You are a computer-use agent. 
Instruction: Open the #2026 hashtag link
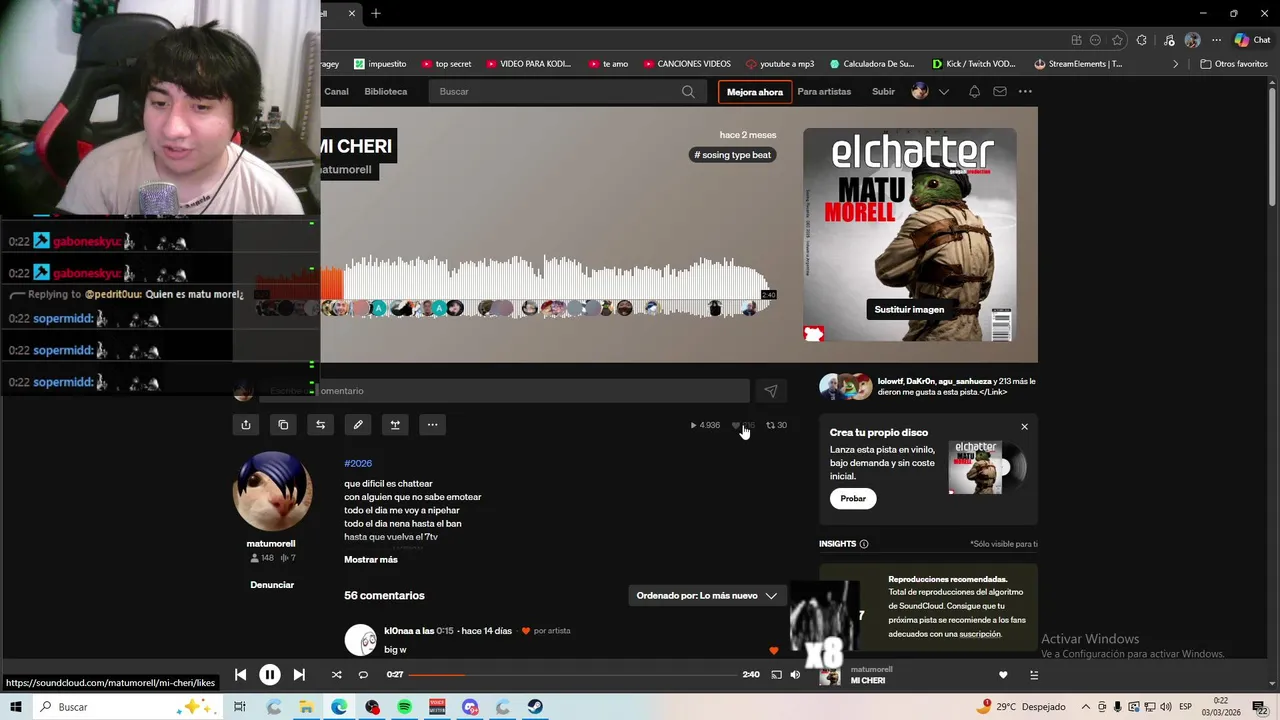pyautogui.click(x=358, y=463)
